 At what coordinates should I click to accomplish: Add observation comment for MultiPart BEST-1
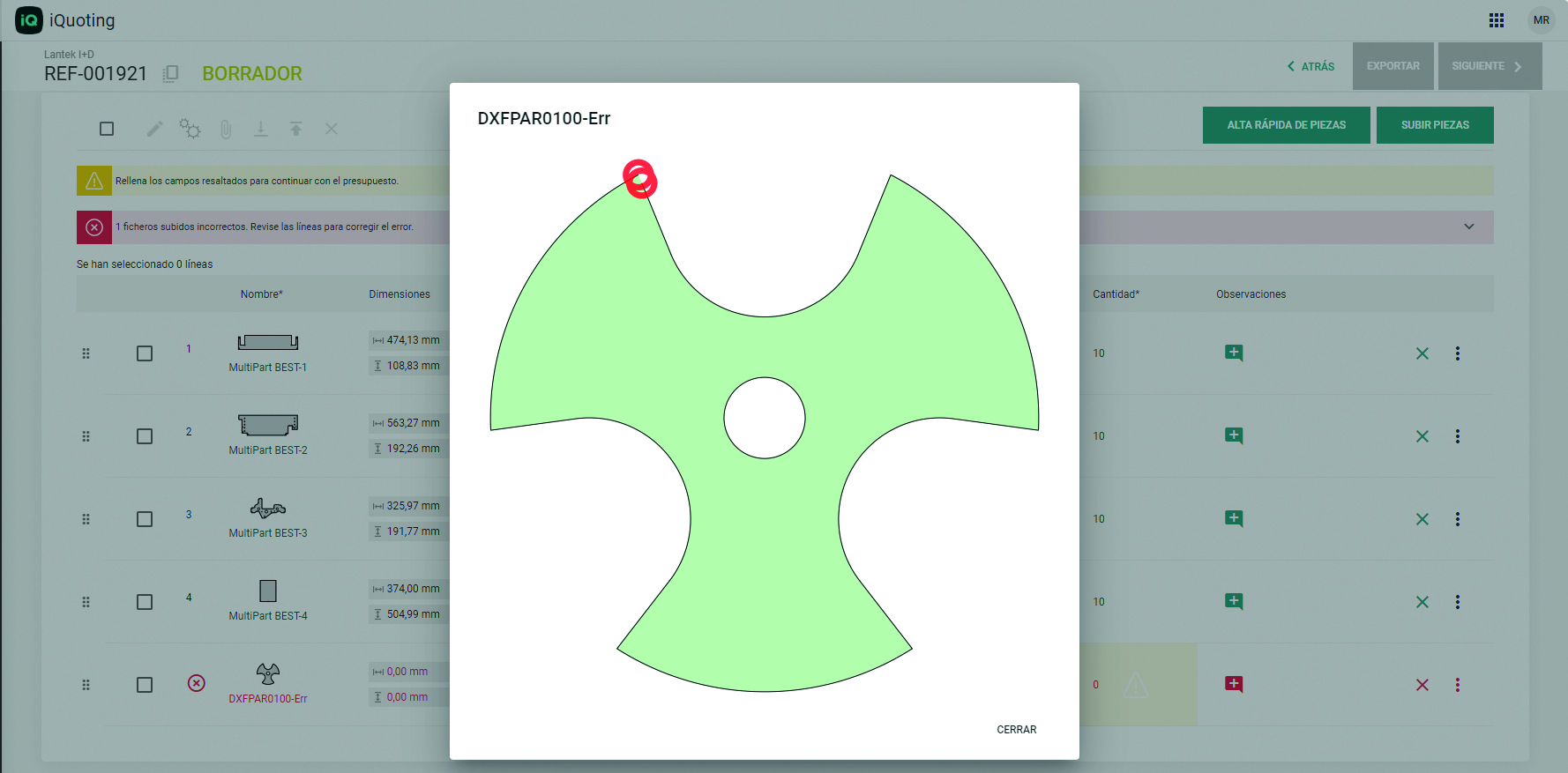point(1234,353)
